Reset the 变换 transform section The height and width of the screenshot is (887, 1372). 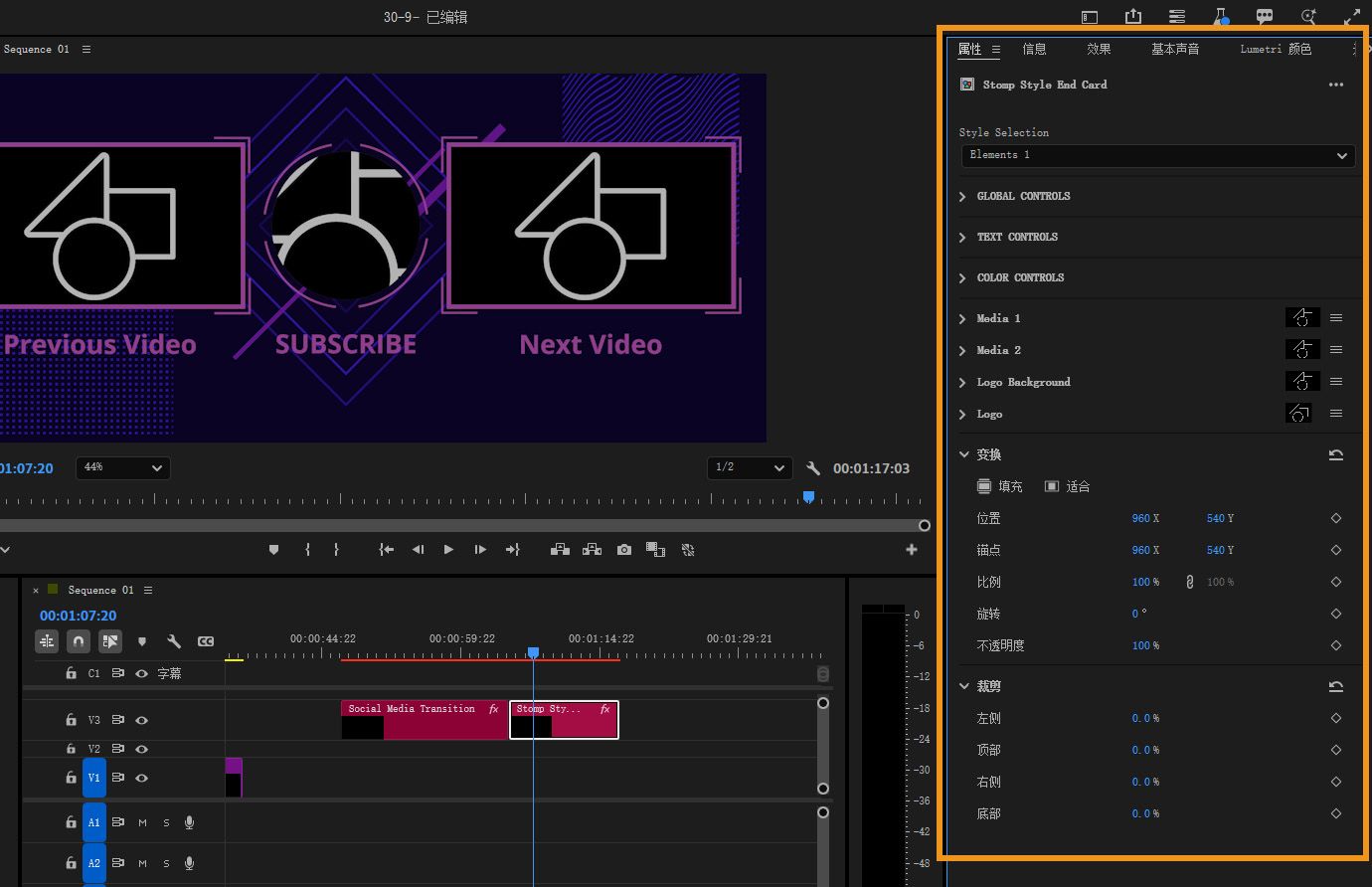(1335, 455)
